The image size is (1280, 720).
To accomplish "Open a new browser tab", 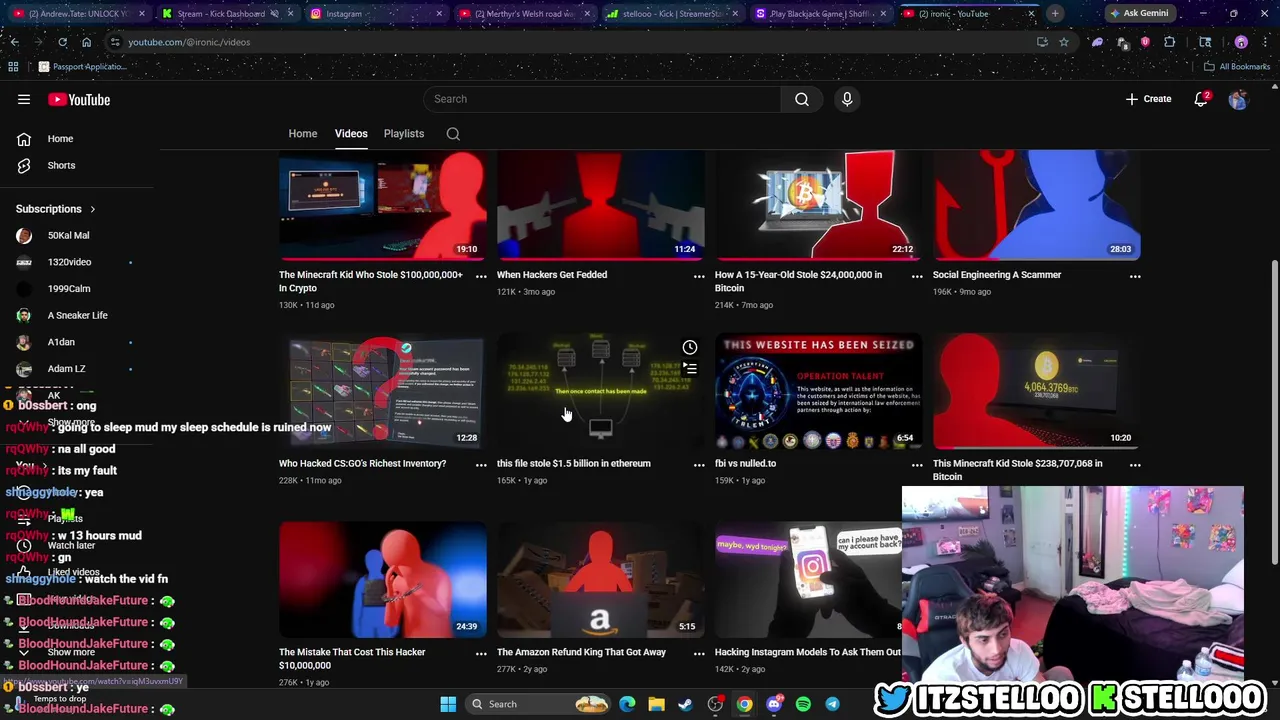I will click(x=1055, y=14).
